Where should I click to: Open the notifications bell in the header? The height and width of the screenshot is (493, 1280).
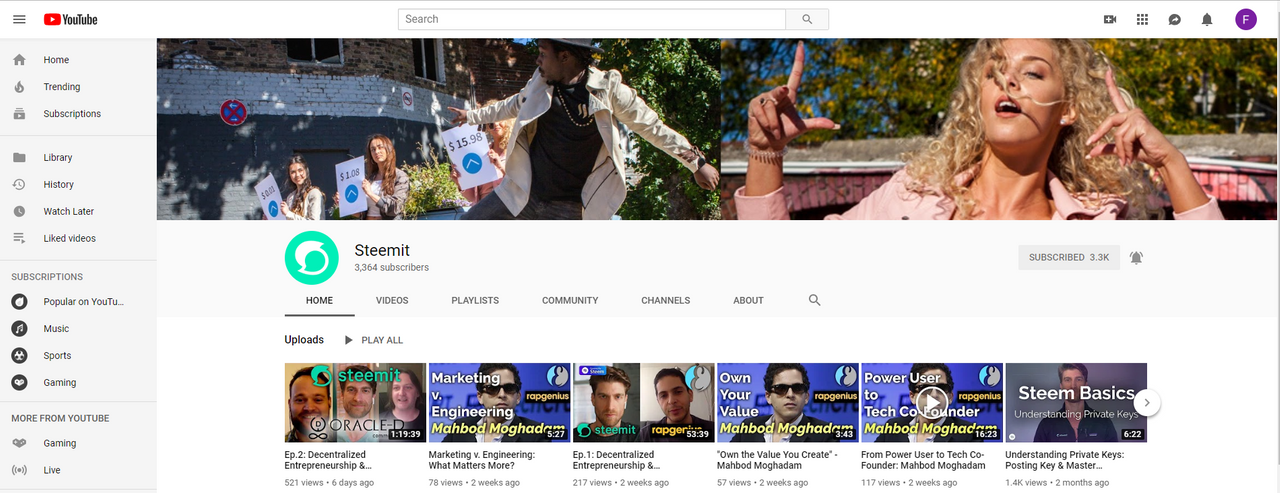[1207, 19]
